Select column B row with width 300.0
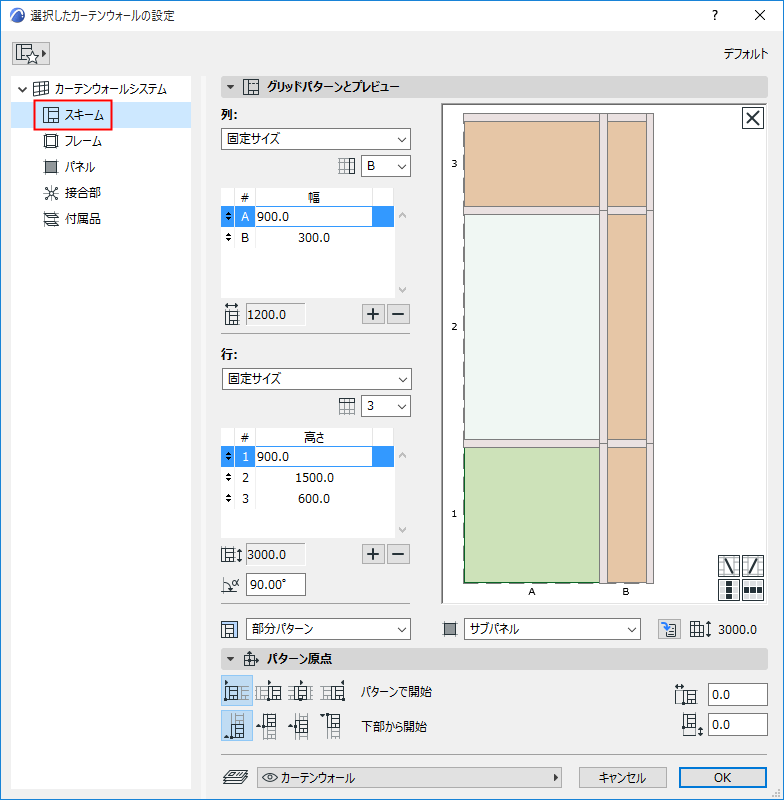784x800 pixels. click(x=308, y=238)
